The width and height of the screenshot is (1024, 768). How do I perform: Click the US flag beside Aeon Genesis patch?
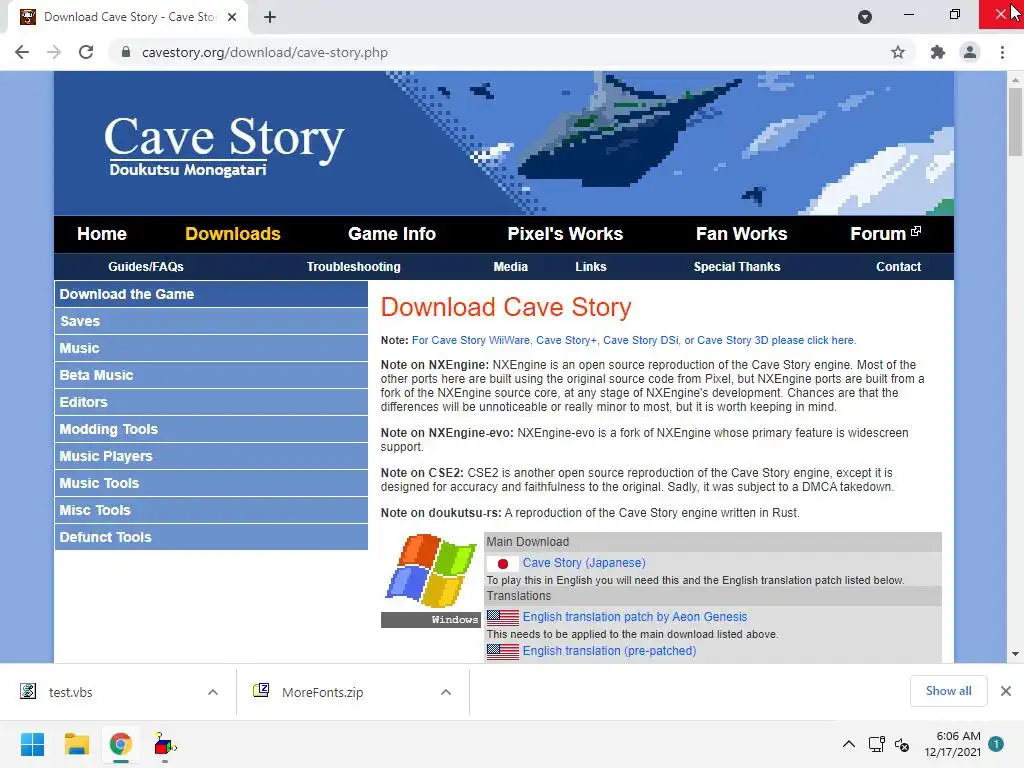(x=503, y=617)
